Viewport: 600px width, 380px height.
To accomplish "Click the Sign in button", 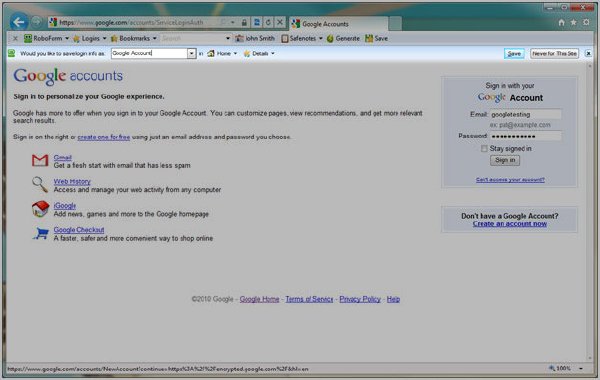I will [x=505, y=160].
